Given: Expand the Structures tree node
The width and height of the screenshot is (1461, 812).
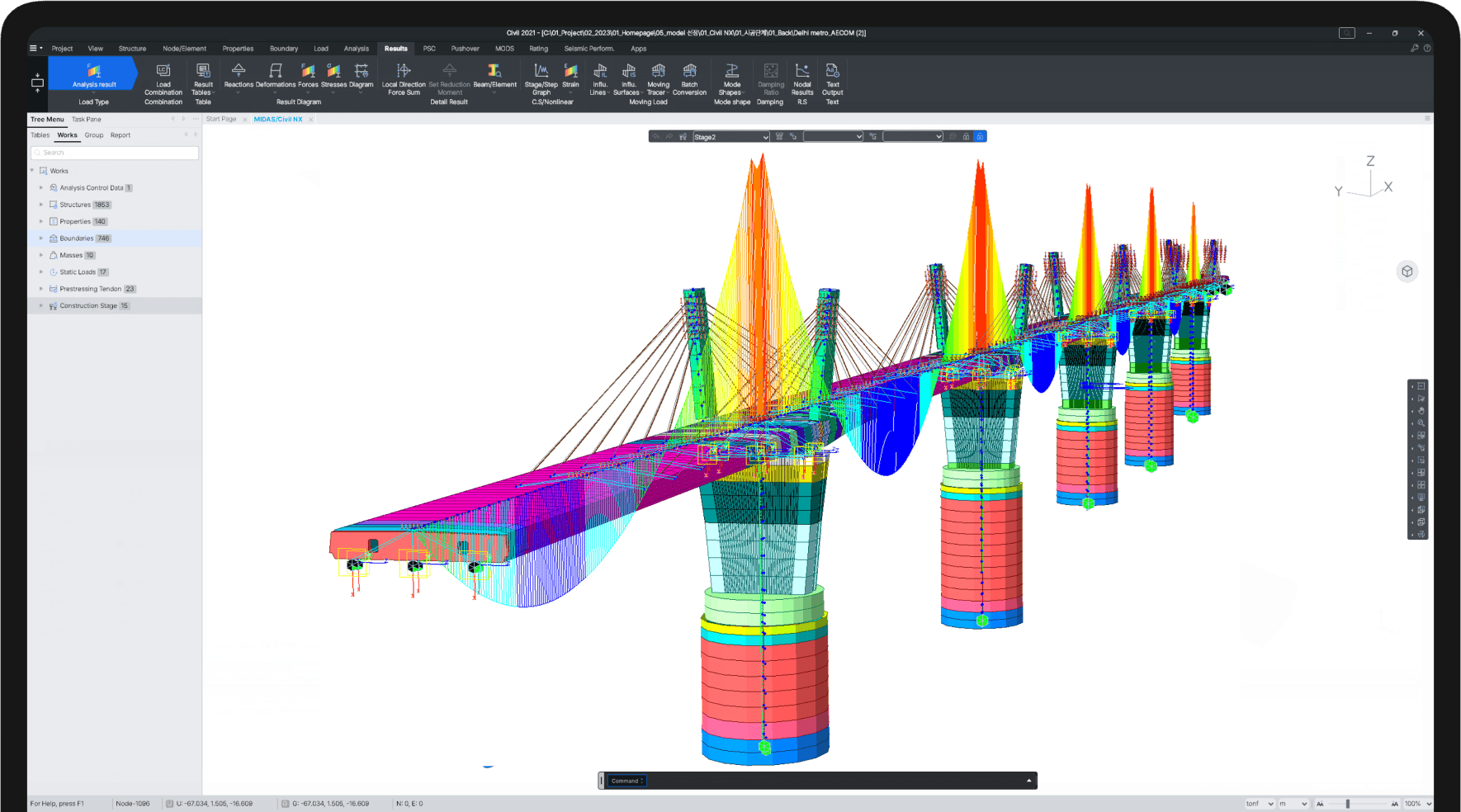Looking at the screenshot, I should coord(41,205).
